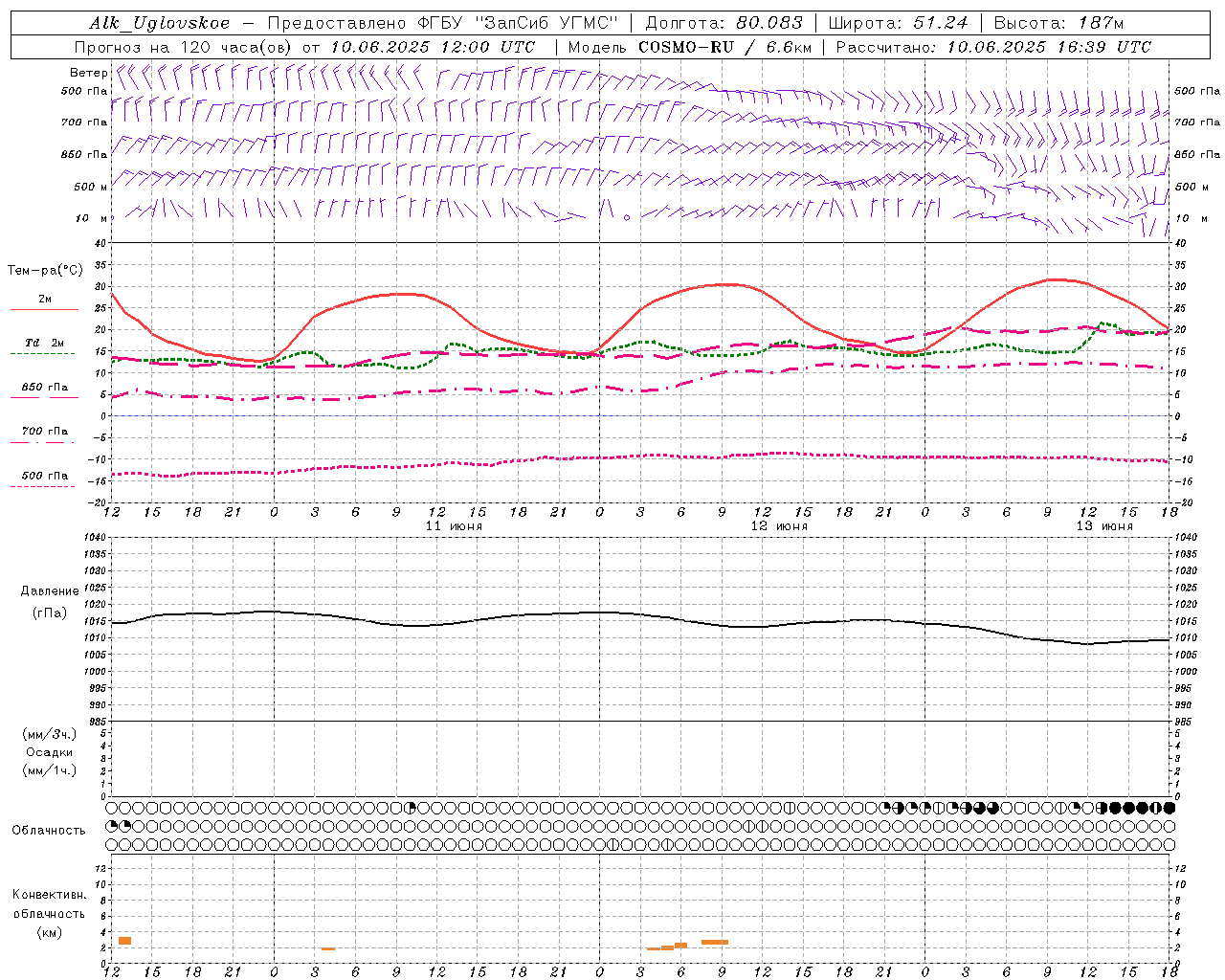Click the Облачность row label

[x=49, y=830]
